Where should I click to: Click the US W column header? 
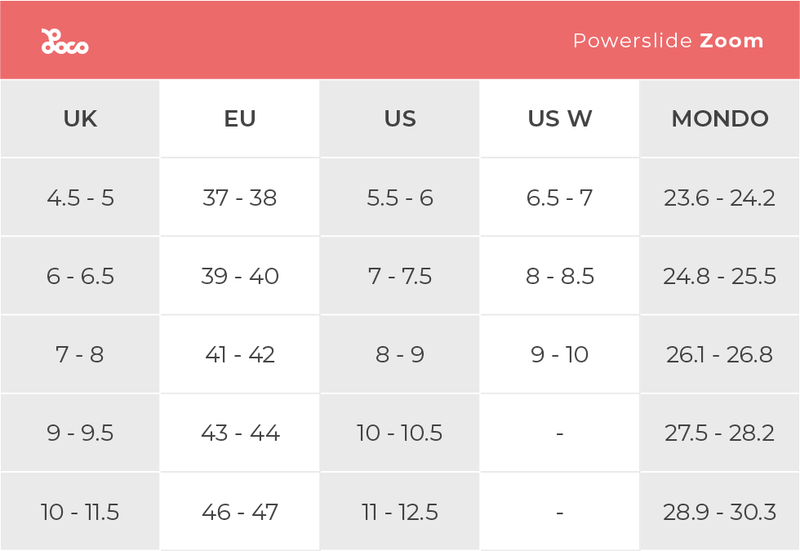point(560,119)
